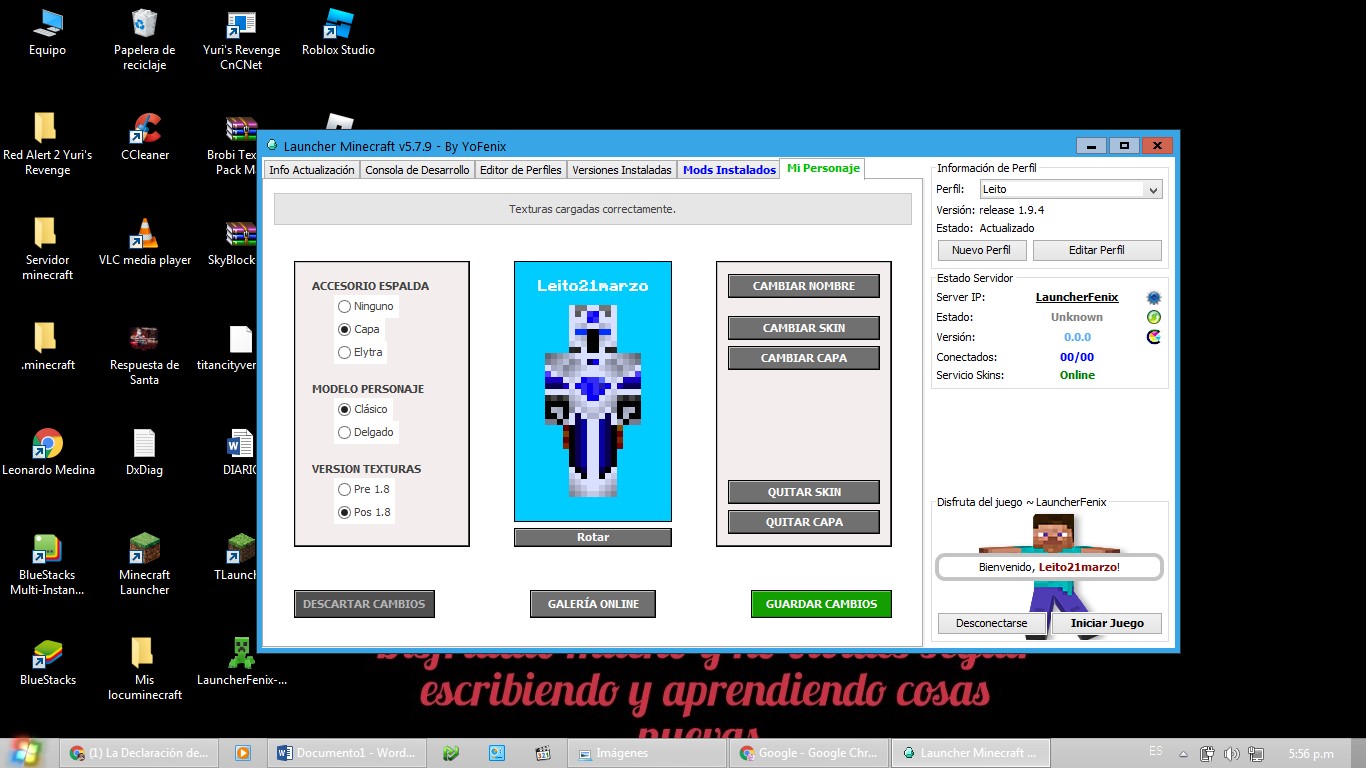Click the blue gear icon beside Server IP
The width and height of the screenshot is (1366, 768).
coord(1153,297)
